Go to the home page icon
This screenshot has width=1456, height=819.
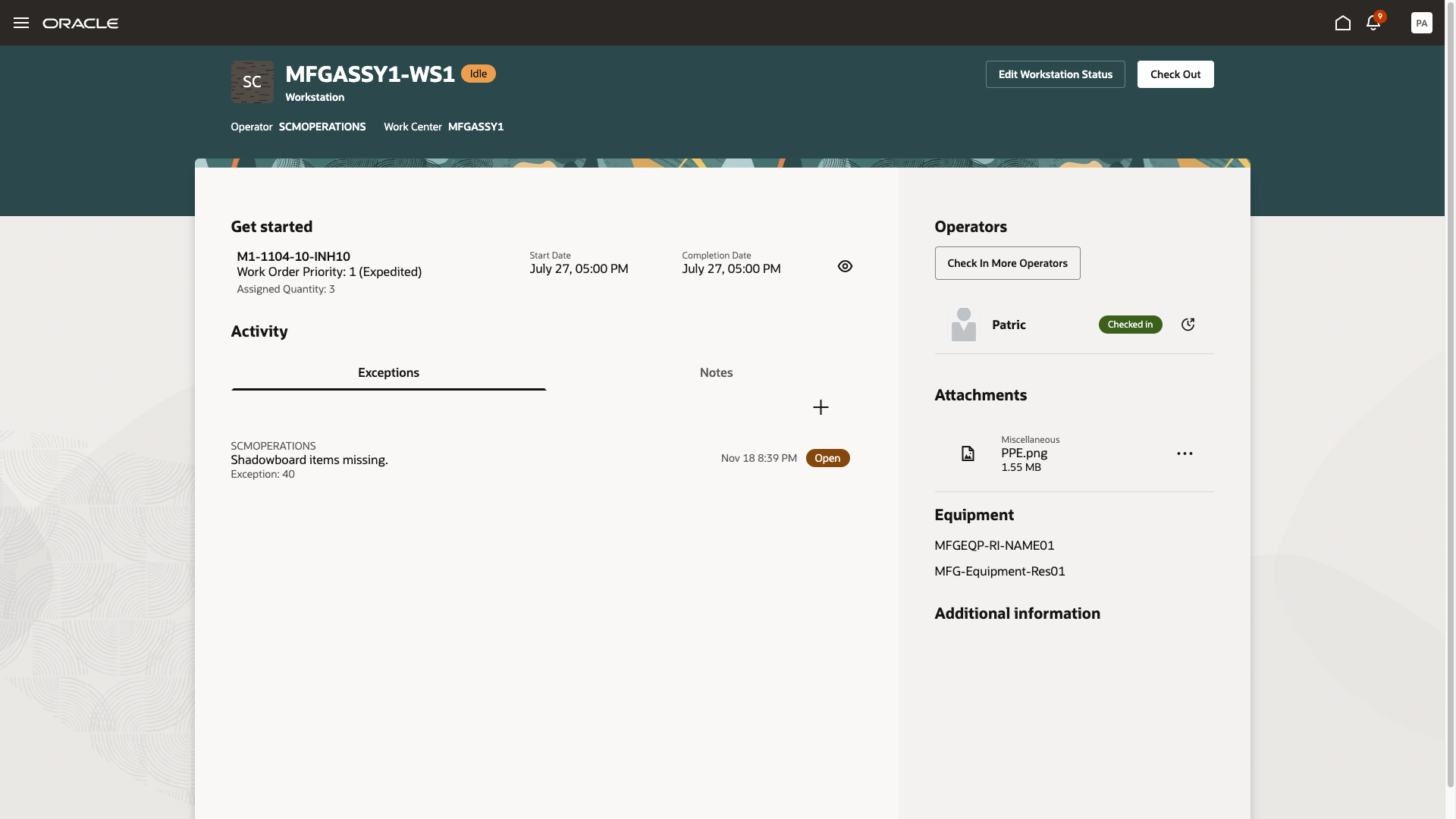pos(1342,23)
